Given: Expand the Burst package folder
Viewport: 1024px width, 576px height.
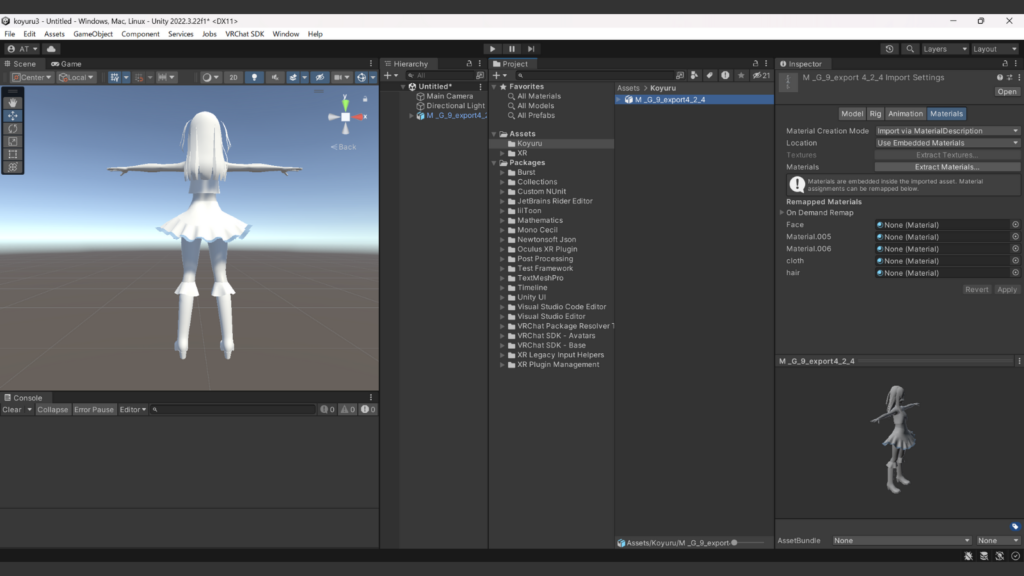Looking at the screenshot, I should pyautogui.click(x=502, y=172).
